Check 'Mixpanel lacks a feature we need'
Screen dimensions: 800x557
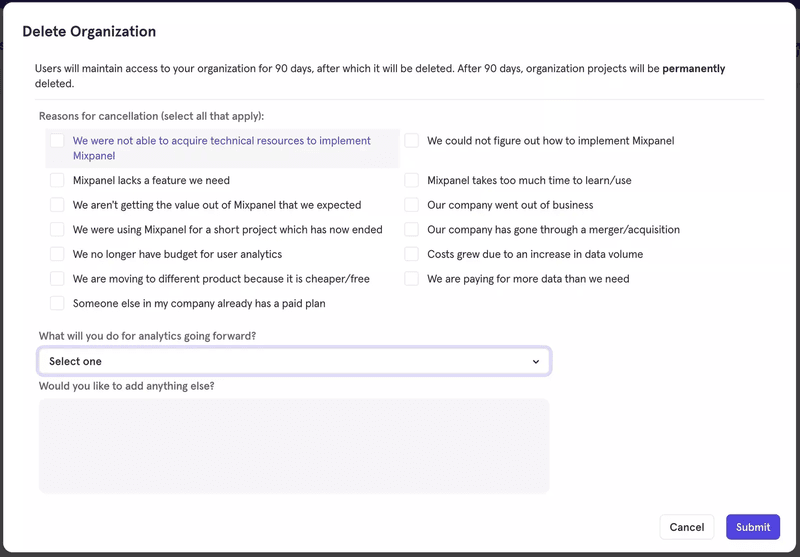click(x=57, y=181)
